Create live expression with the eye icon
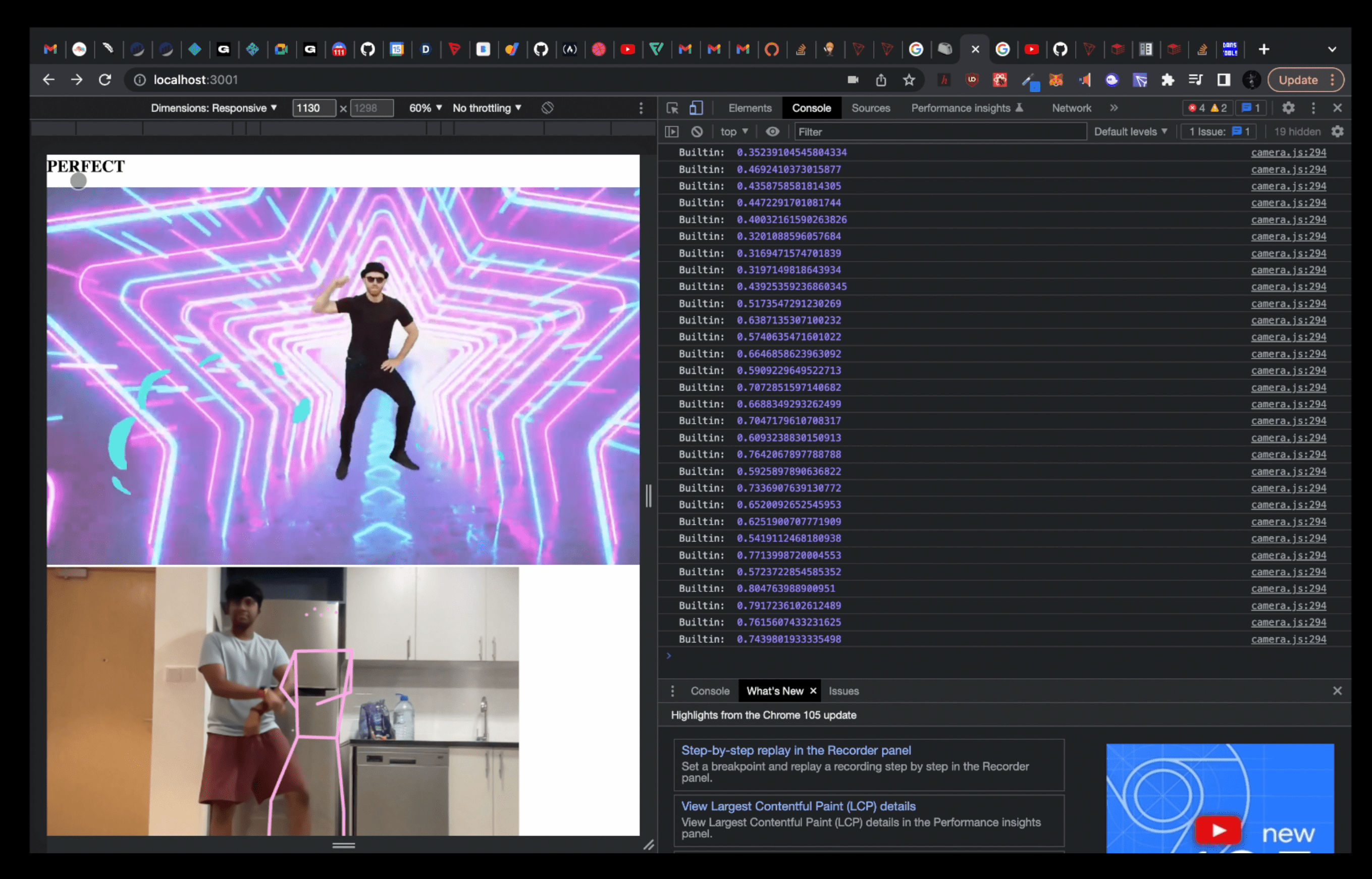The image size is (1372, 879). (x=772, y=132)
